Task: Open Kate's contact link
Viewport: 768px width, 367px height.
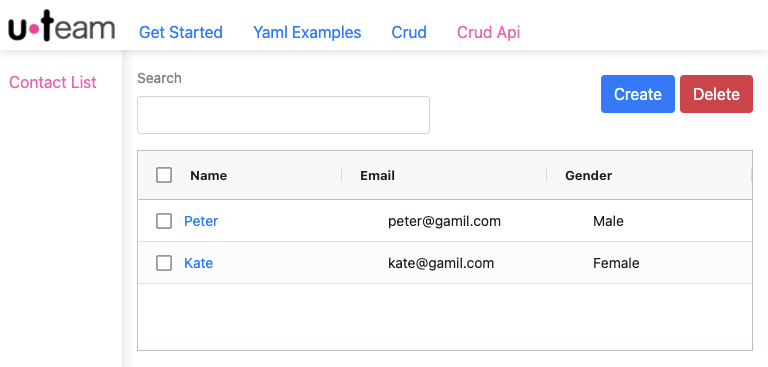Action: point(198,263)
